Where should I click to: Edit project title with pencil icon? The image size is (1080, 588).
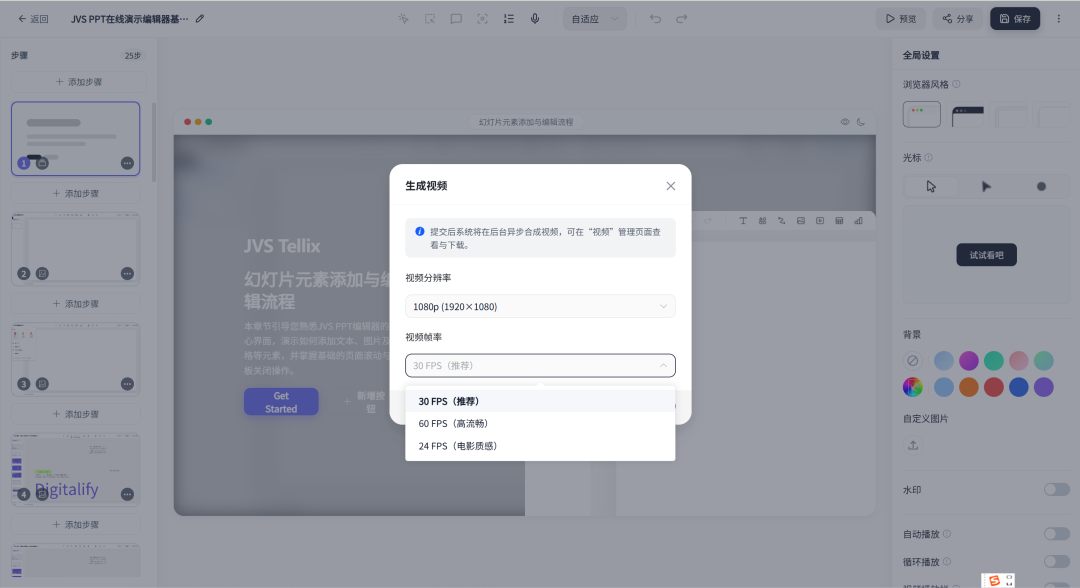coord(200,19)
